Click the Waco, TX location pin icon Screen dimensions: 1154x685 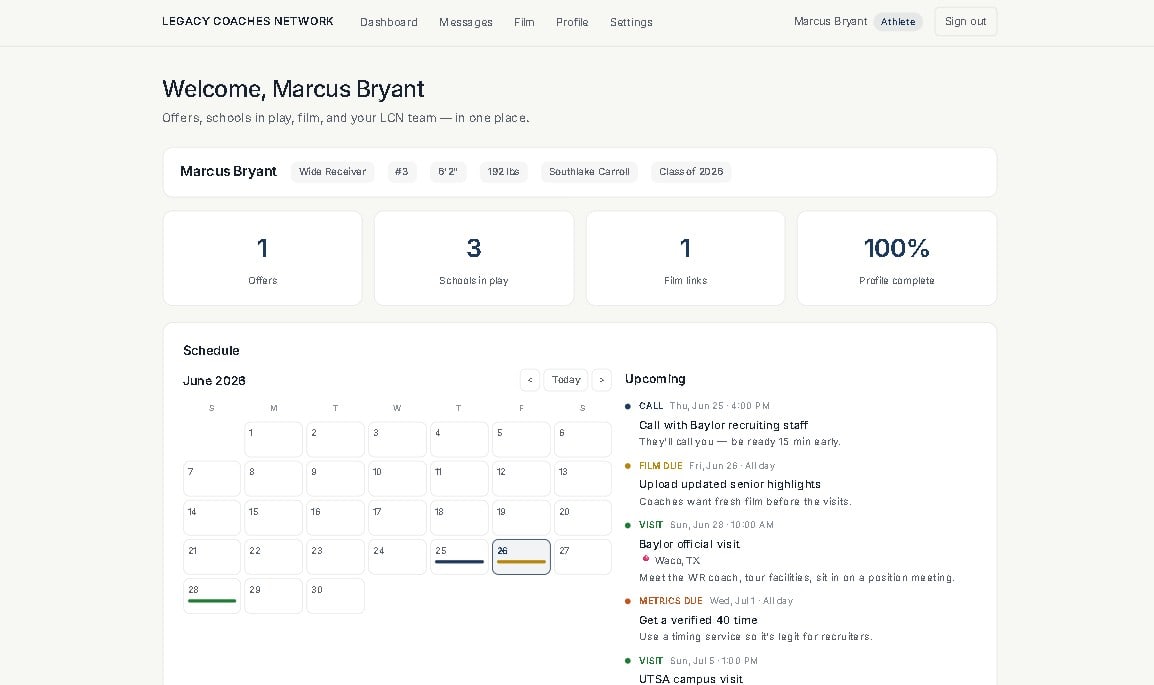[x=645, y=559]
